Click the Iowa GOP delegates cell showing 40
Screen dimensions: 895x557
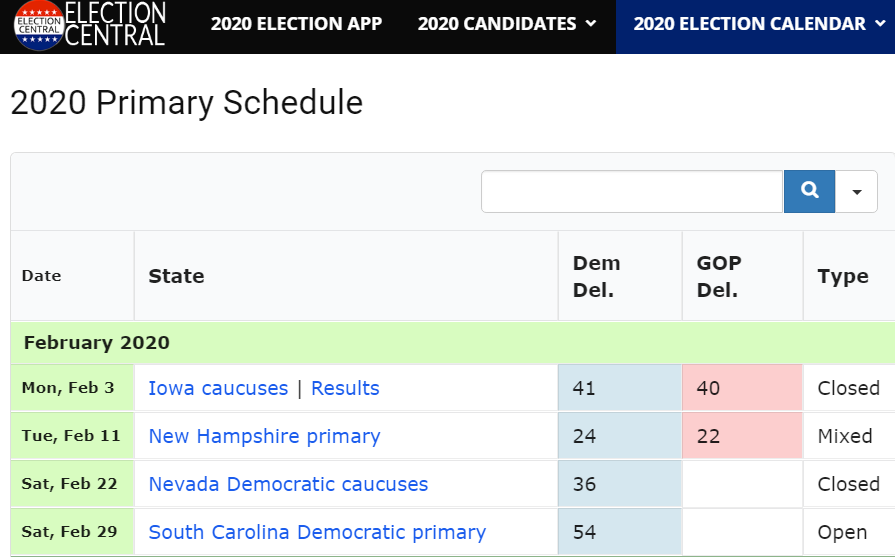point(741,388)
